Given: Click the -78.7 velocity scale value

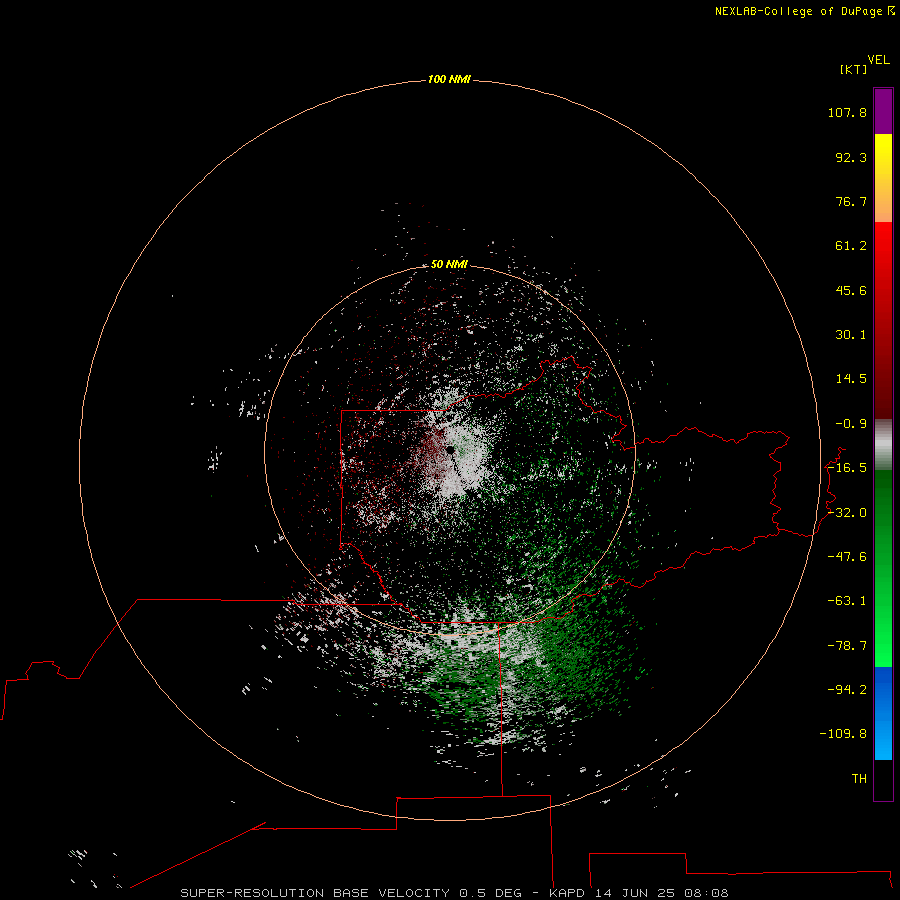Looking at the screenshot, I should point(847,646).
